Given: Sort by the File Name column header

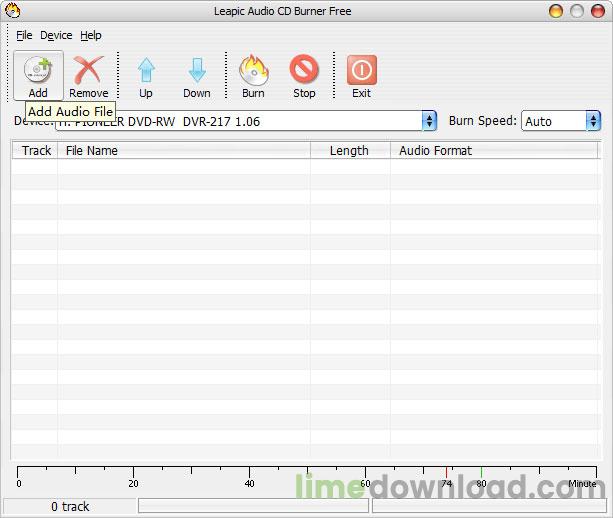Looking at the screenshot, I should (184, 151).
